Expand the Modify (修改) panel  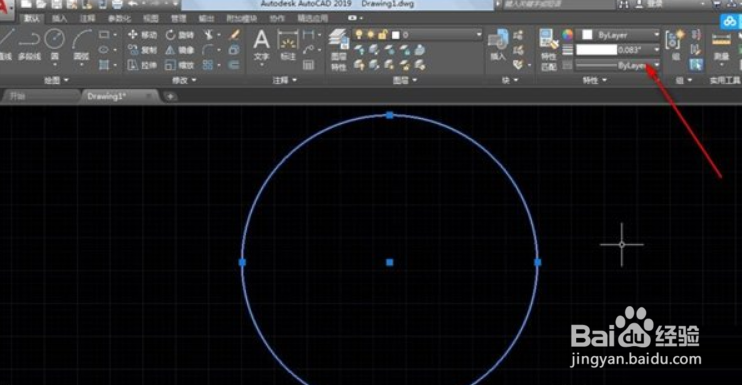(185, 80)
